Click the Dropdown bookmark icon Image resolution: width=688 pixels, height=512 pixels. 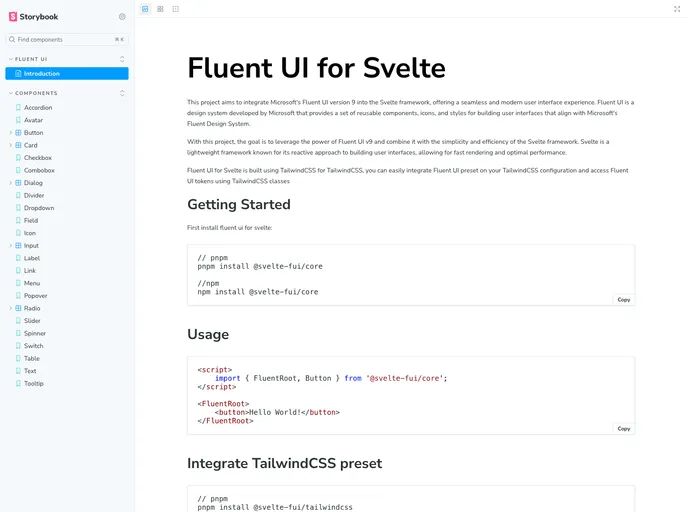pyautogui.click(x=18, y=208)
